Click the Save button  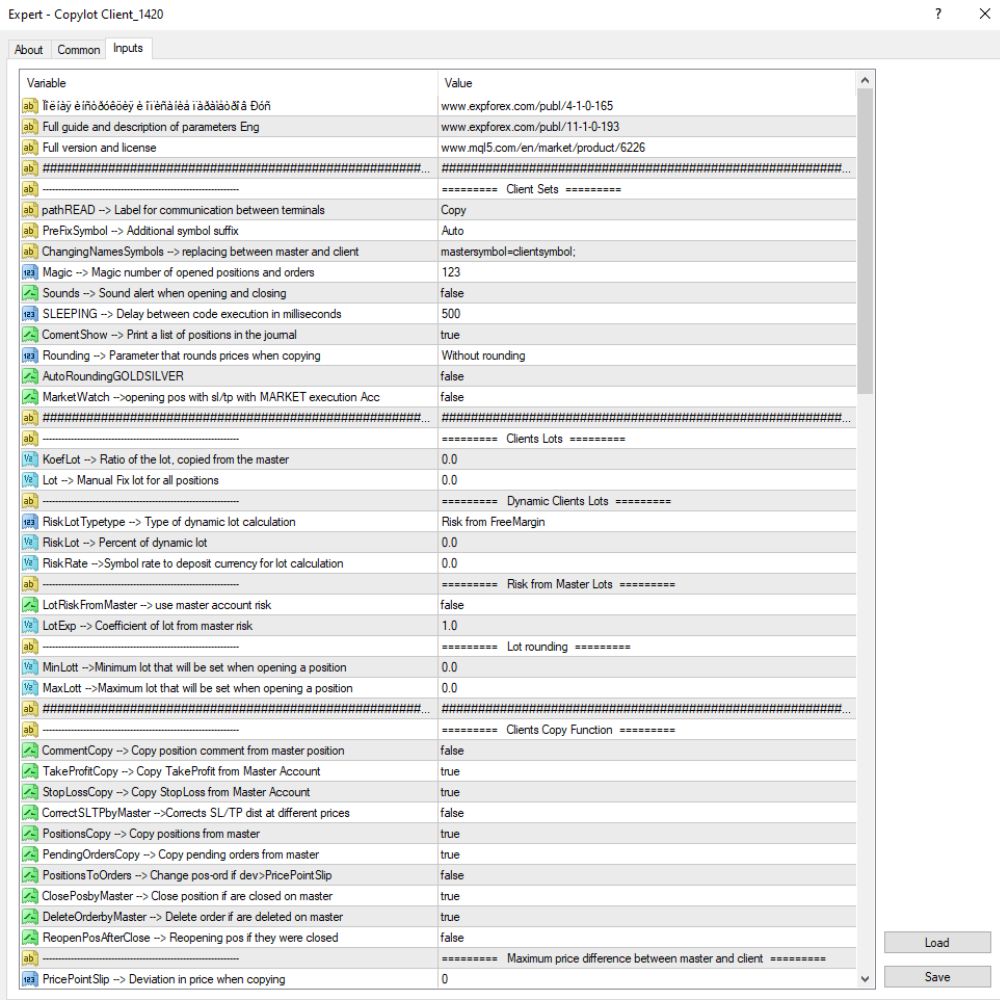[937, 976]
